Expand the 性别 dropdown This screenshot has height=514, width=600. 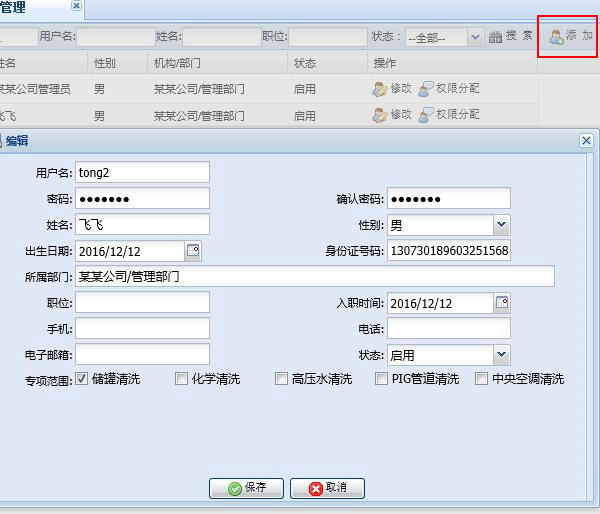point(501,225)
